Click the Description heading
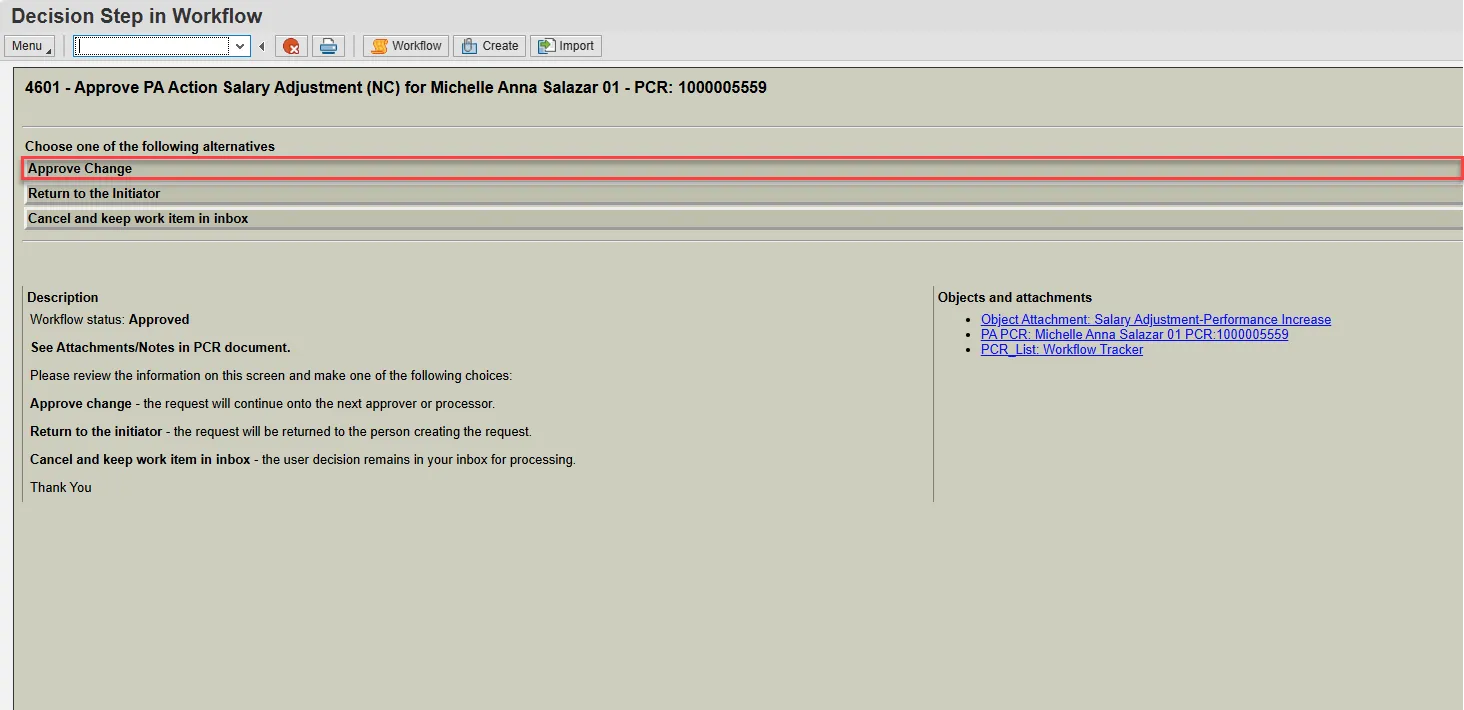The image size is (1464, 710). point(63,298)
